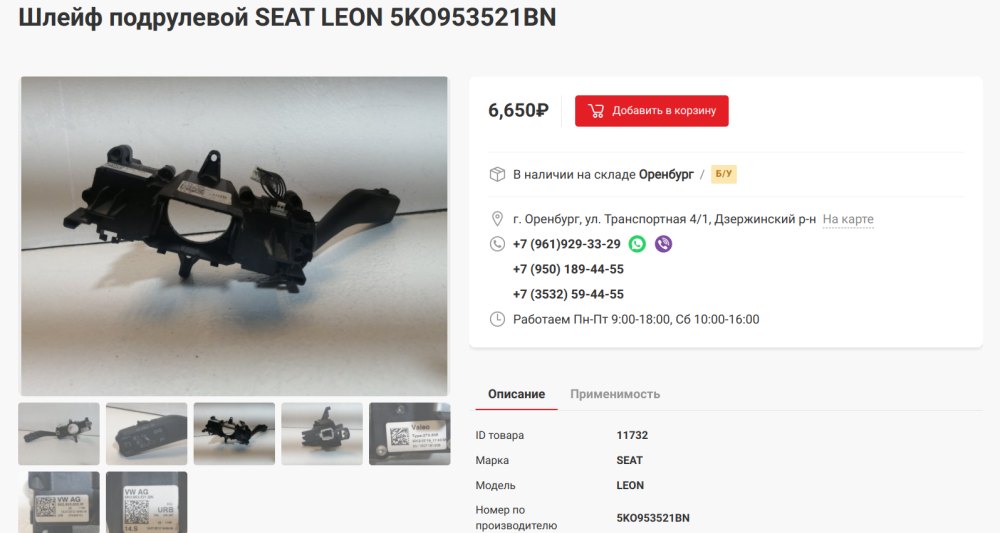
Task: Add the item to cart with Добавить в корзину
Action: click(x=651, y=111)
